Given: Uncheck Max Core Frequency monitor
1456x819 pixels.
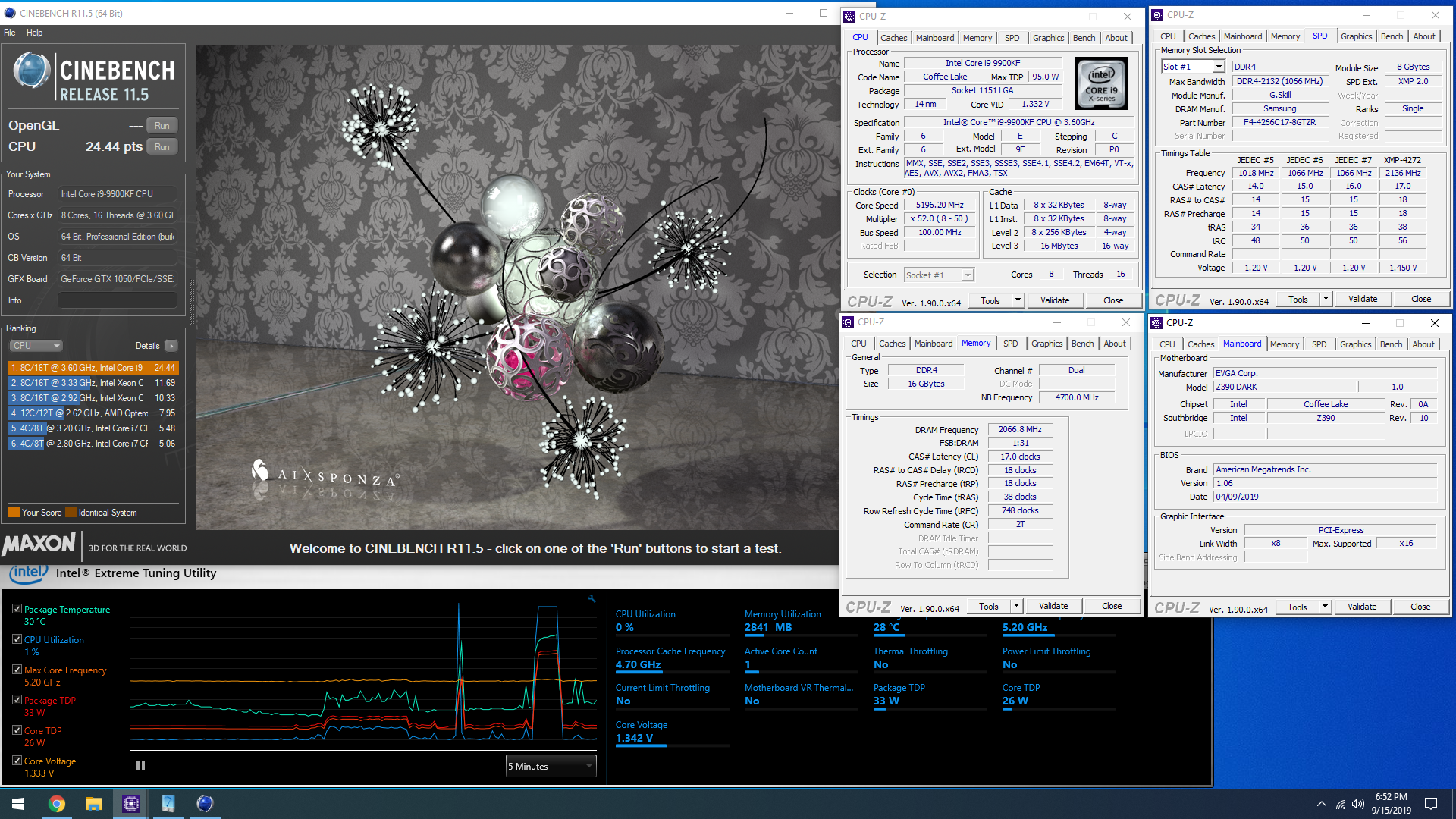Looking at the screenshot, I should click(17, 670).
